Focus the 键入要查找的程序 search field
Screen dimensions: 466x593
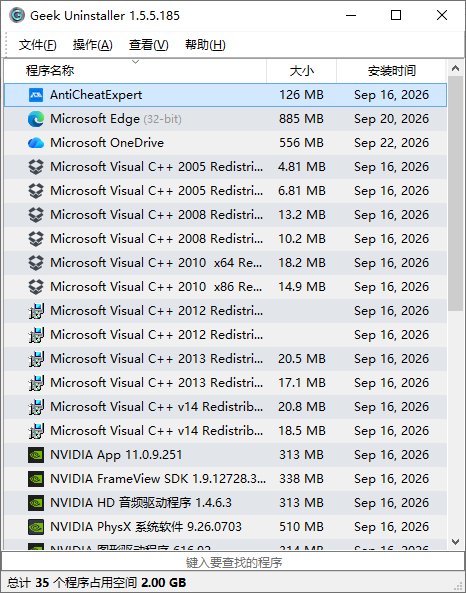coord(233,562)
